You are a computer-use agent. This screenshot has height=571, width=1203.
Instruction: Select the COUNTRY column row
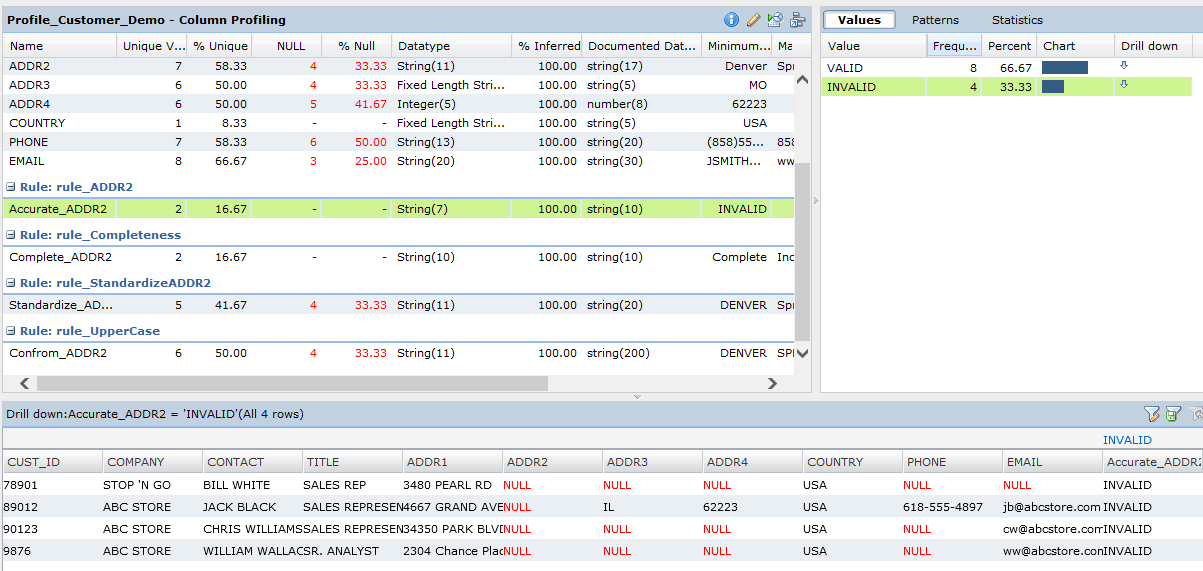[399, 123]
